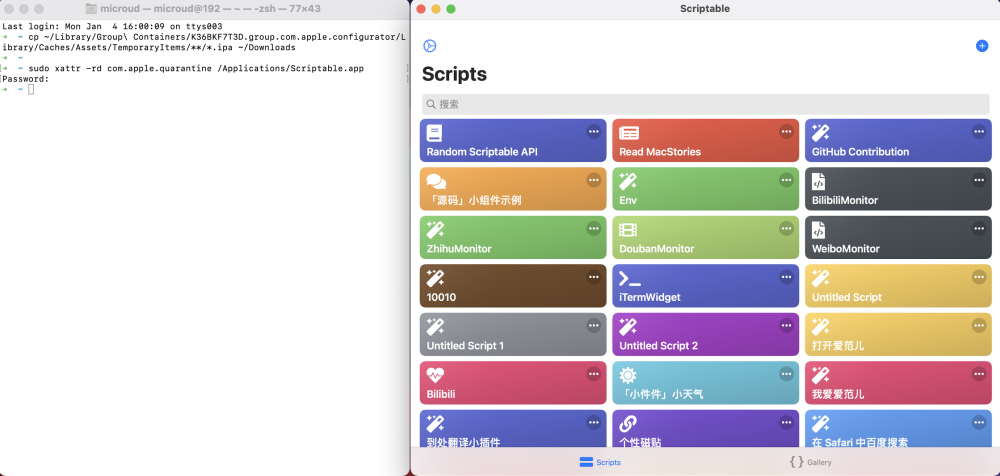Open more options for 打开爱范儿
Screen dimensions: 1000x476
pos(979,325)
